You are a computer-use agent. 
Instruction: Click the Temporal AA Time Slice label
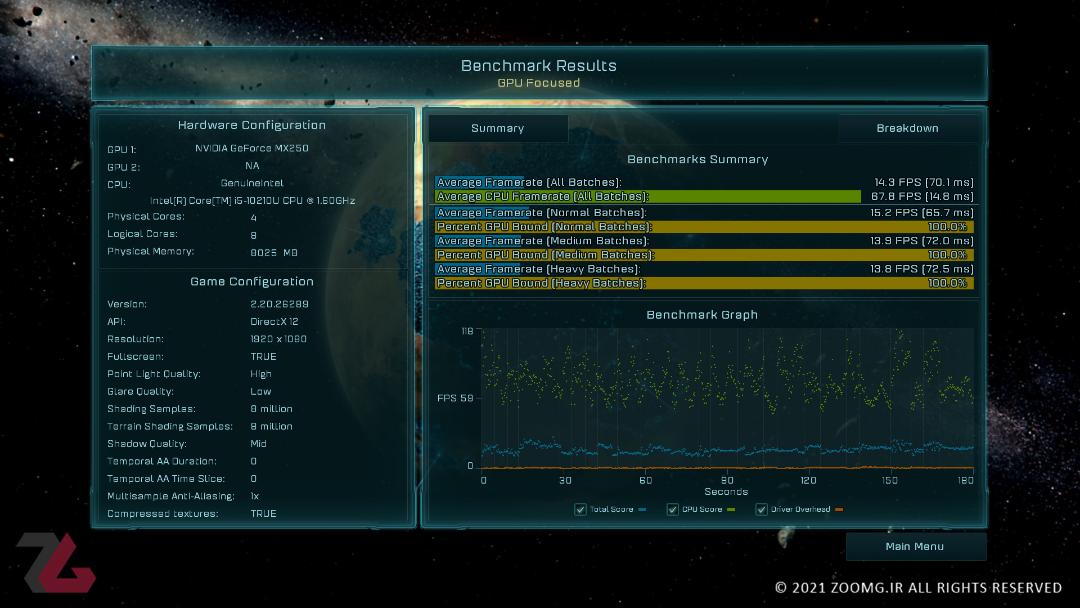[165, 479]
